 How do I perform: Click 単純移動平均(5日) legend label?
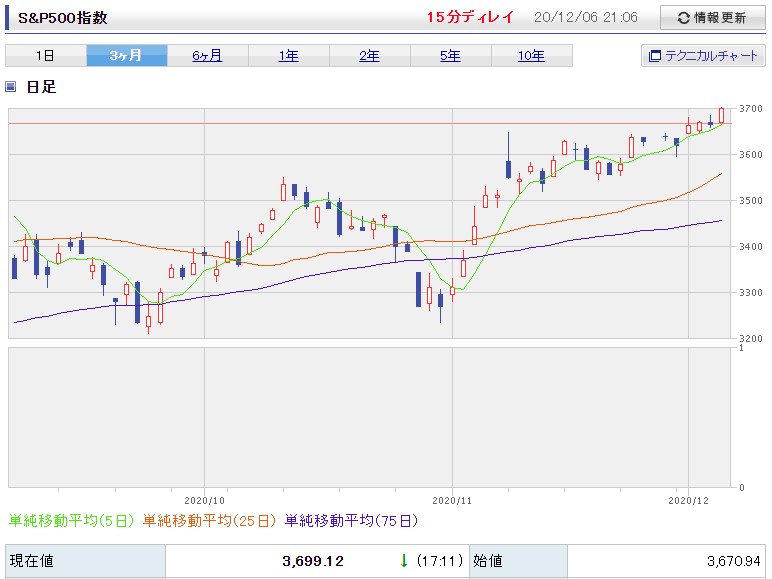point(71,520)
